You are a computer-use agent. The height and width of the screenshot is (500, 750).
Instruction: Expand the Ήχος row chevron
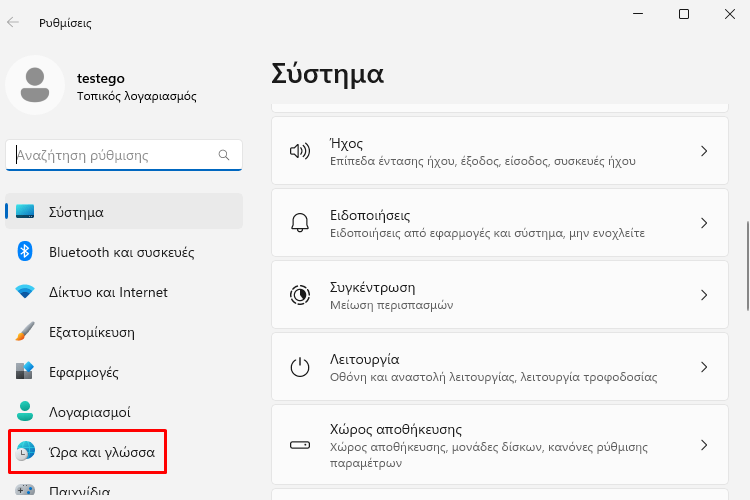click(704, 151)
